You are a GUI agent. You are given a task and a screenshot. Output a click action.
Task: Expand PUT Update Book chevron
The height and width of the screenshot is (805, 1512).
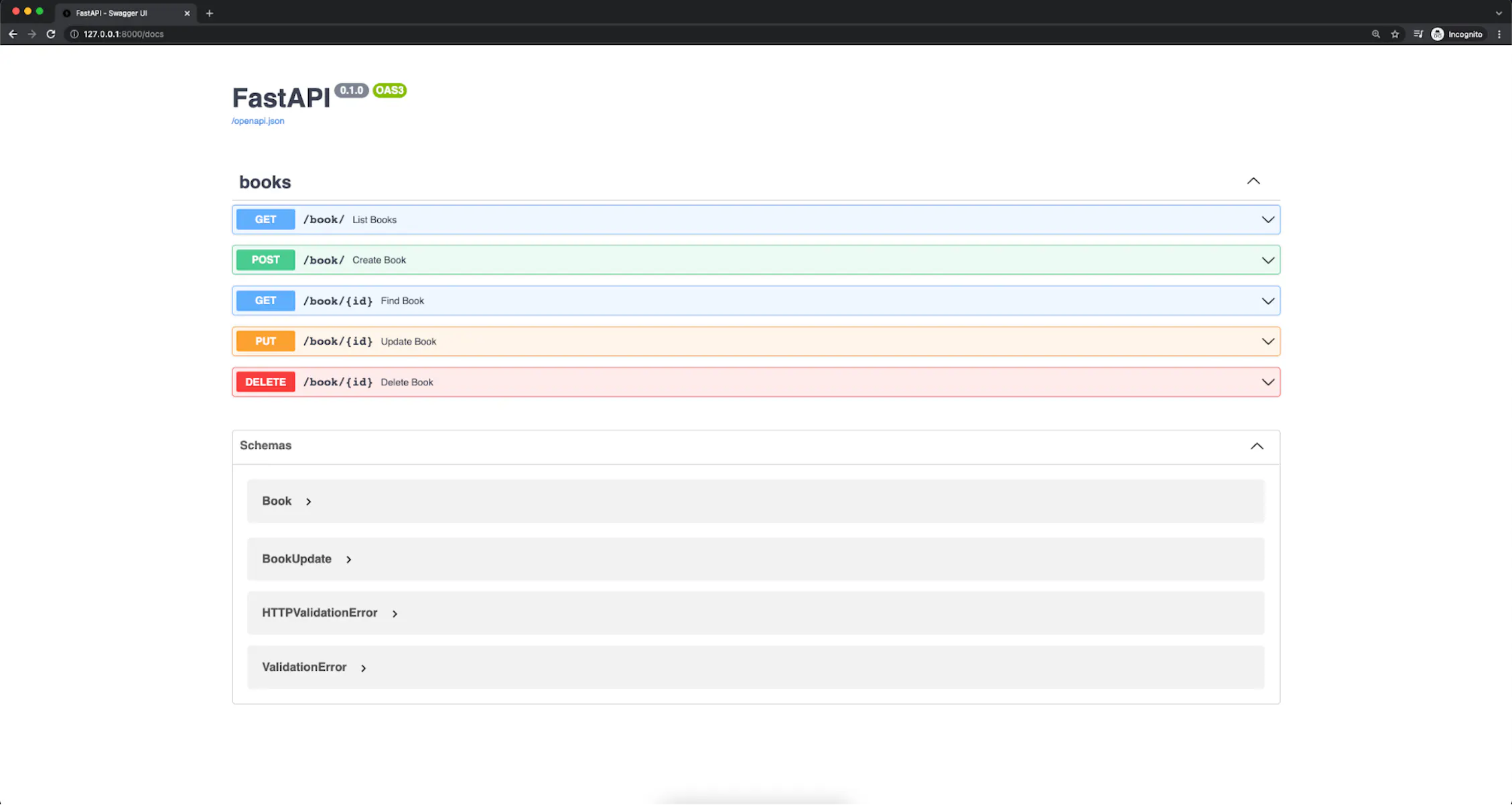point(1267,341)
